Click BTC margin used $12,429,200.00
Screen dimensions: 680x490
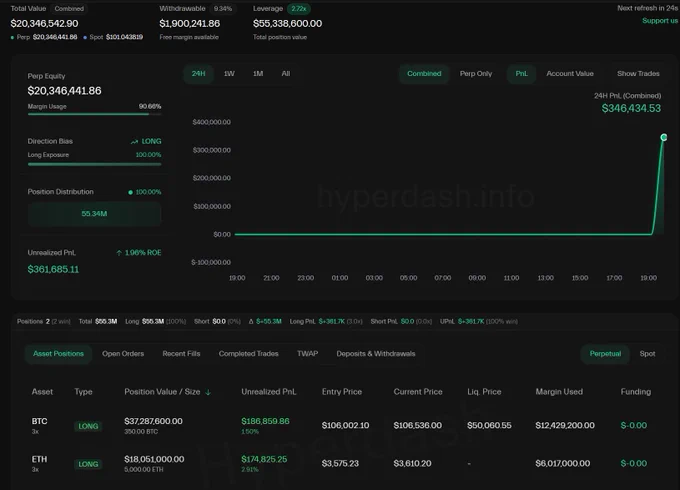click(x=565, y=426)
